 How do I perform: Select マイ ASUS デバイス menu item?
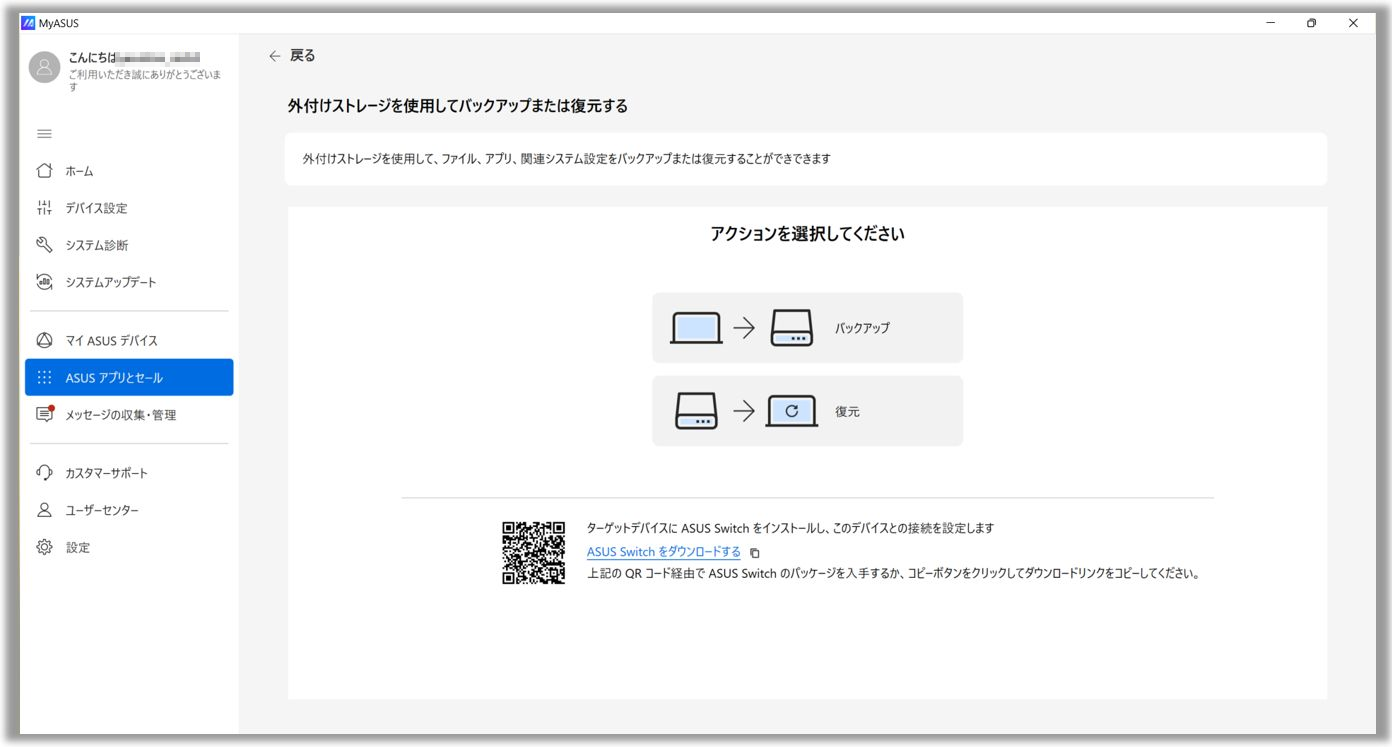point(129,340)
